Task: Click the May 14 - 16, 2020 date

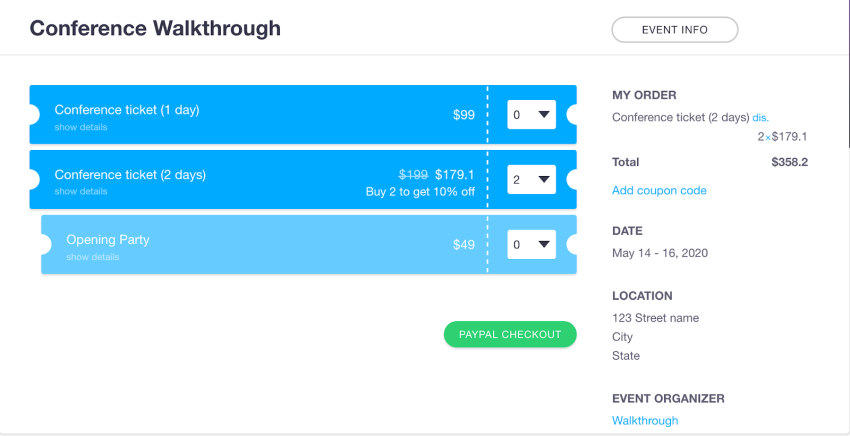Action: [x=659, y=253]
